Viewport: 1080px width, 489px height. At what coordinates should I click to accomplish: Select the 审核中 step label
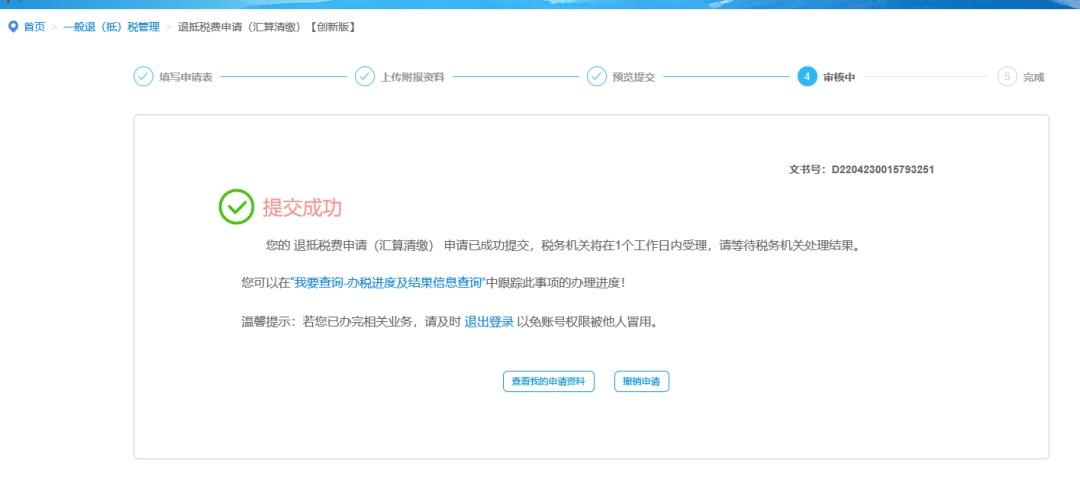tap(839, 77)
